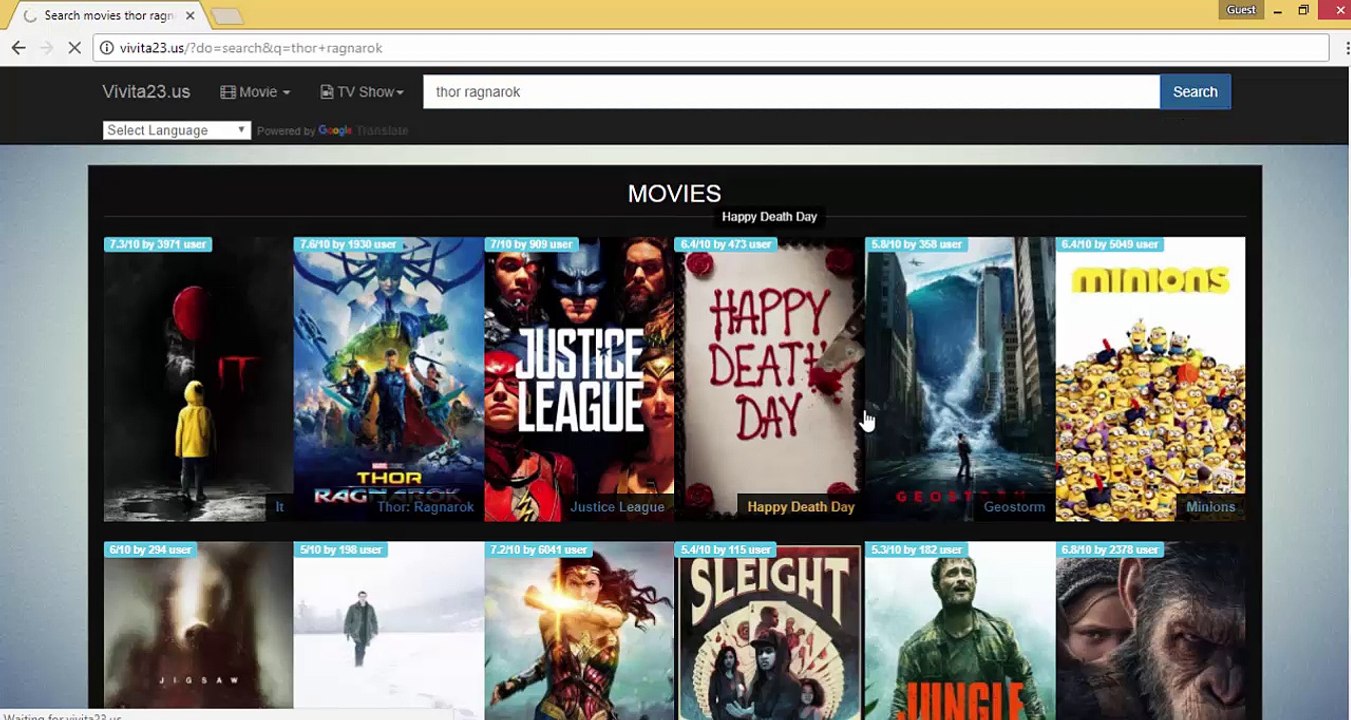
Task: Click the 5.4/10 by 115 user rating badge
Action: [x=726, y=549]
